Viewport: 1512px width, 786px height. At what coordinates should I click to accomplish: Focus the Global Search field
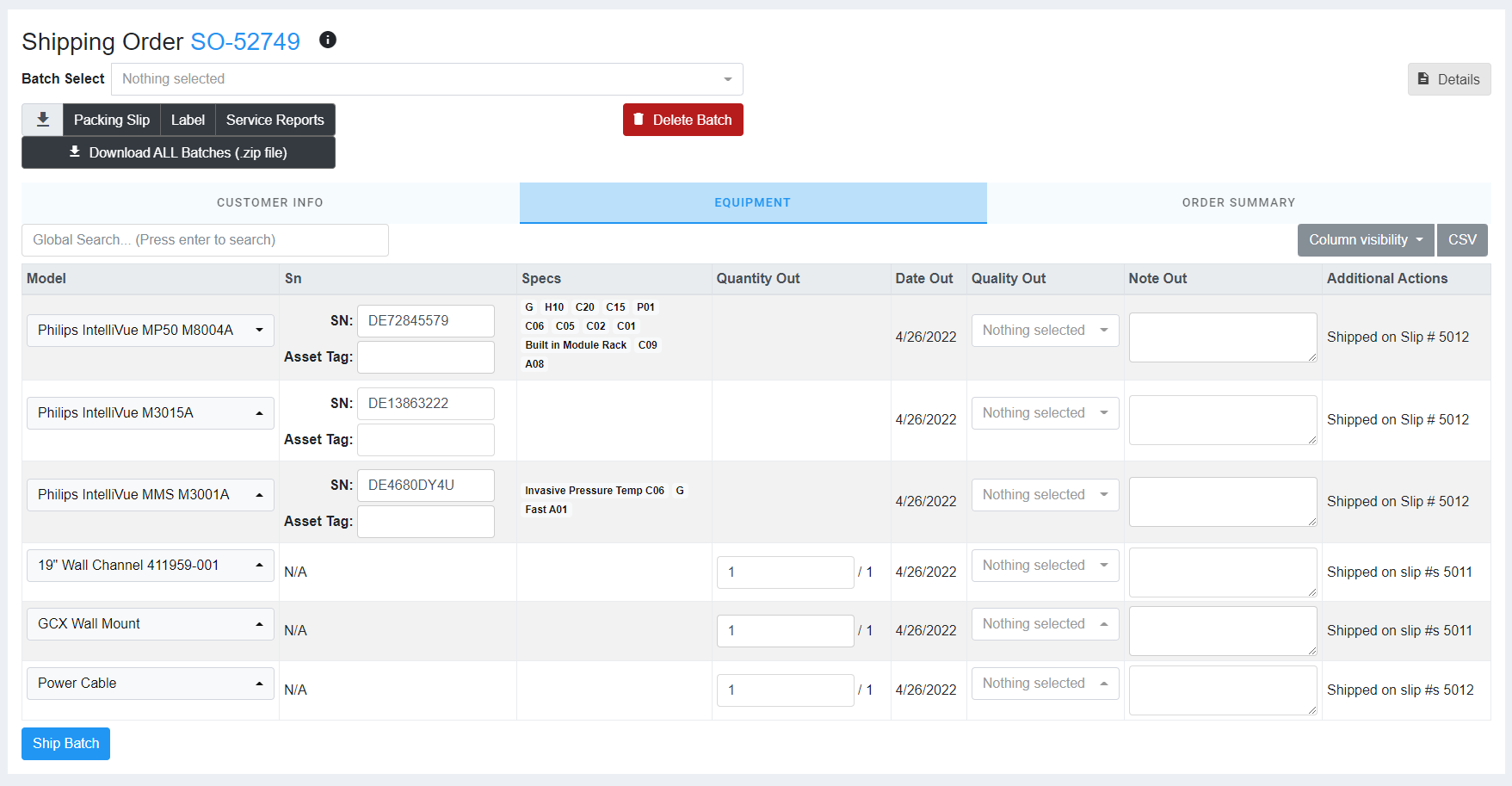pos(205,240)
